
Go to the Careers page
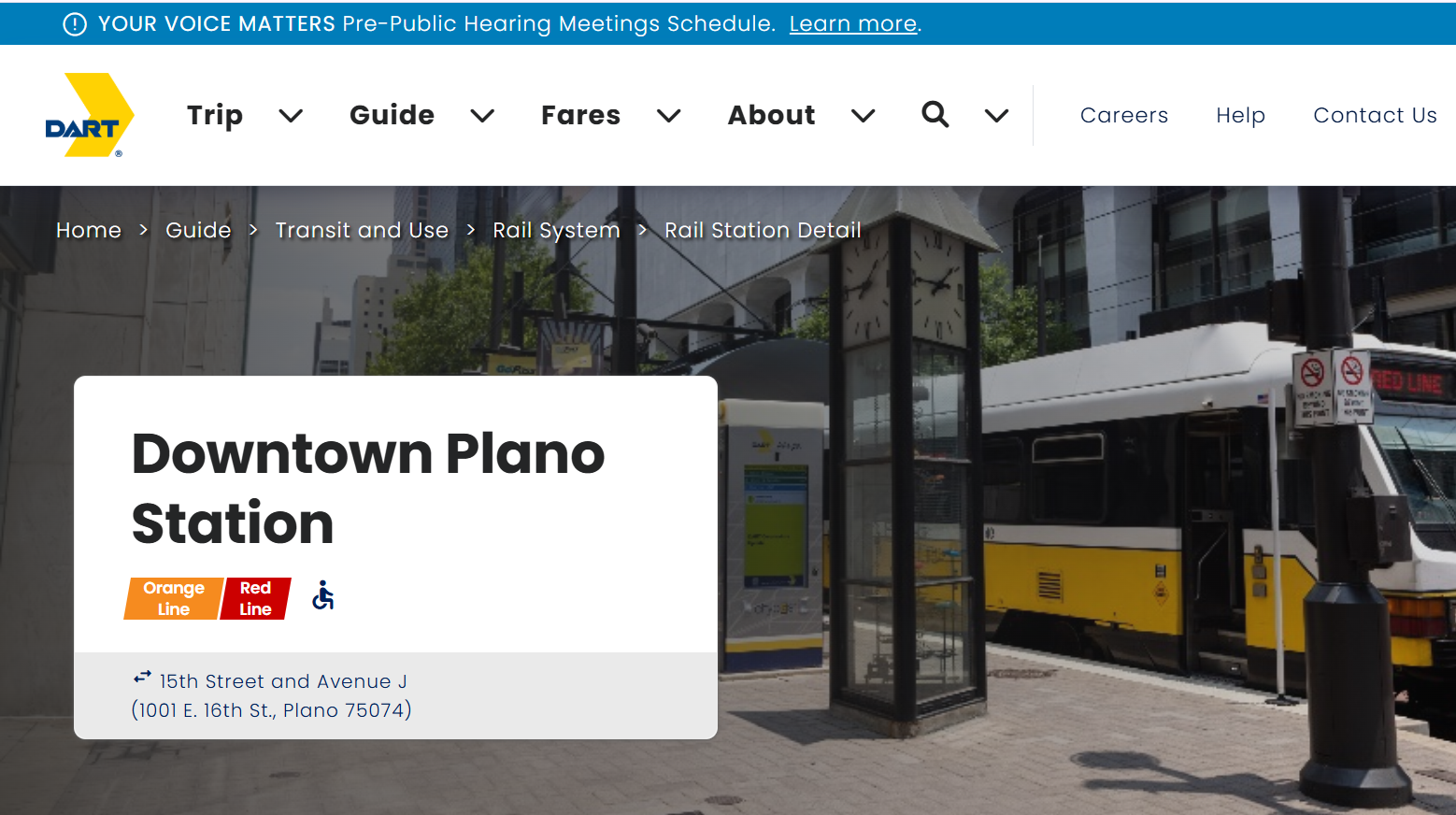click(x=1124, y=115)
